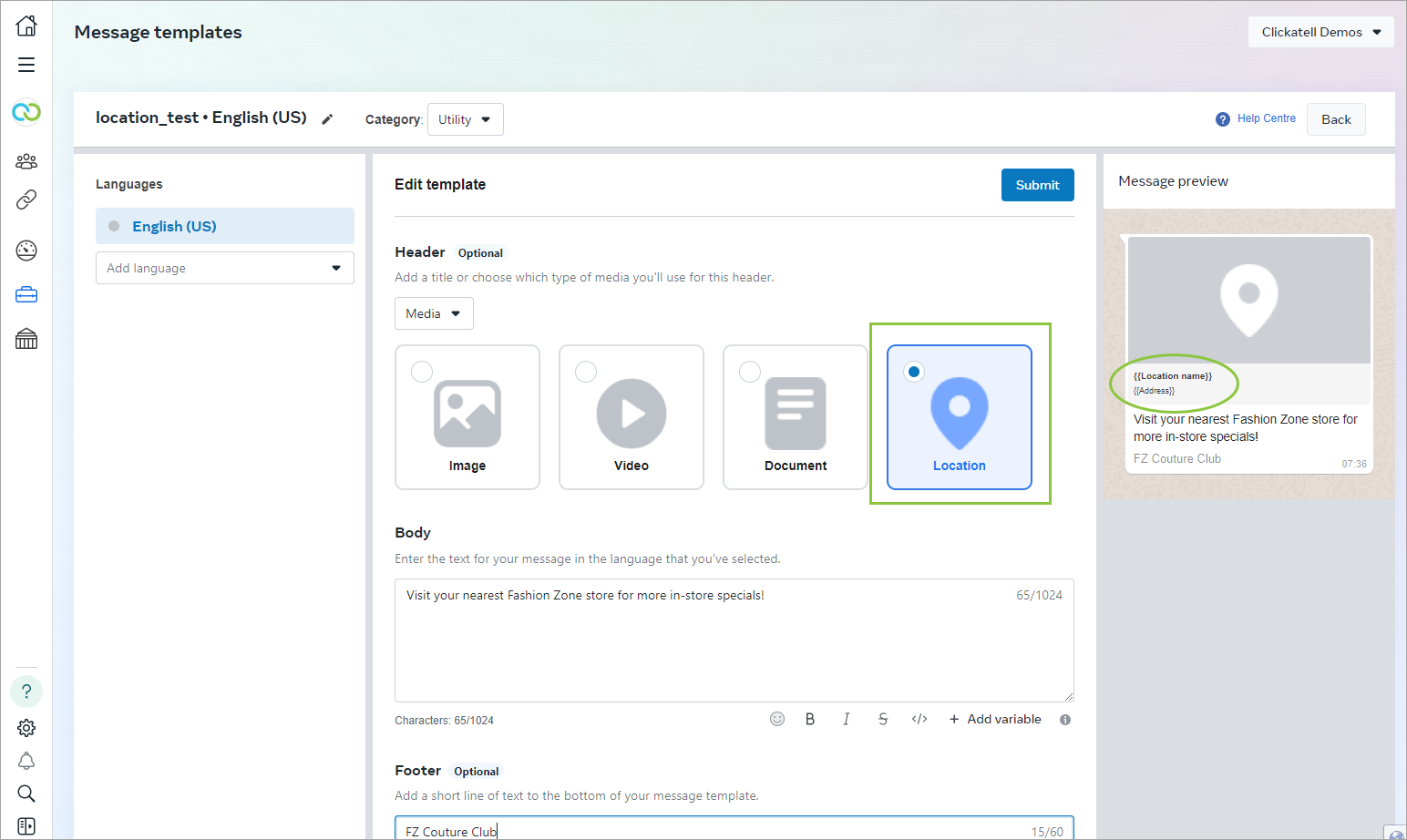Open the Media type dropdown in the header section
Viewport: 1407px width, 840px height.
[434, 312]
